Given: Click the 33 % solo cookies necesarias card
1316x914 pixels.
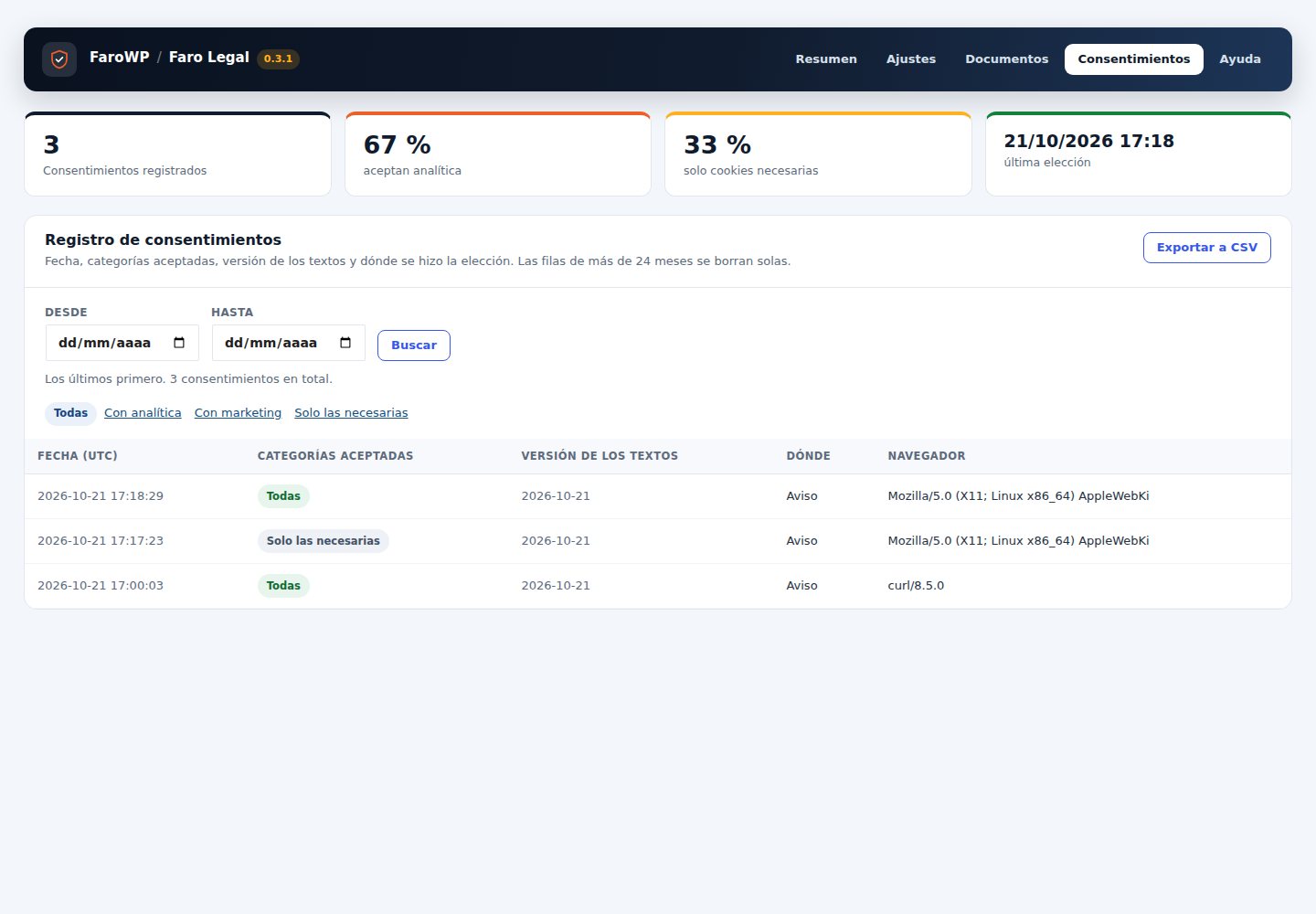Looking at the screenshot, I should [818, 154].
